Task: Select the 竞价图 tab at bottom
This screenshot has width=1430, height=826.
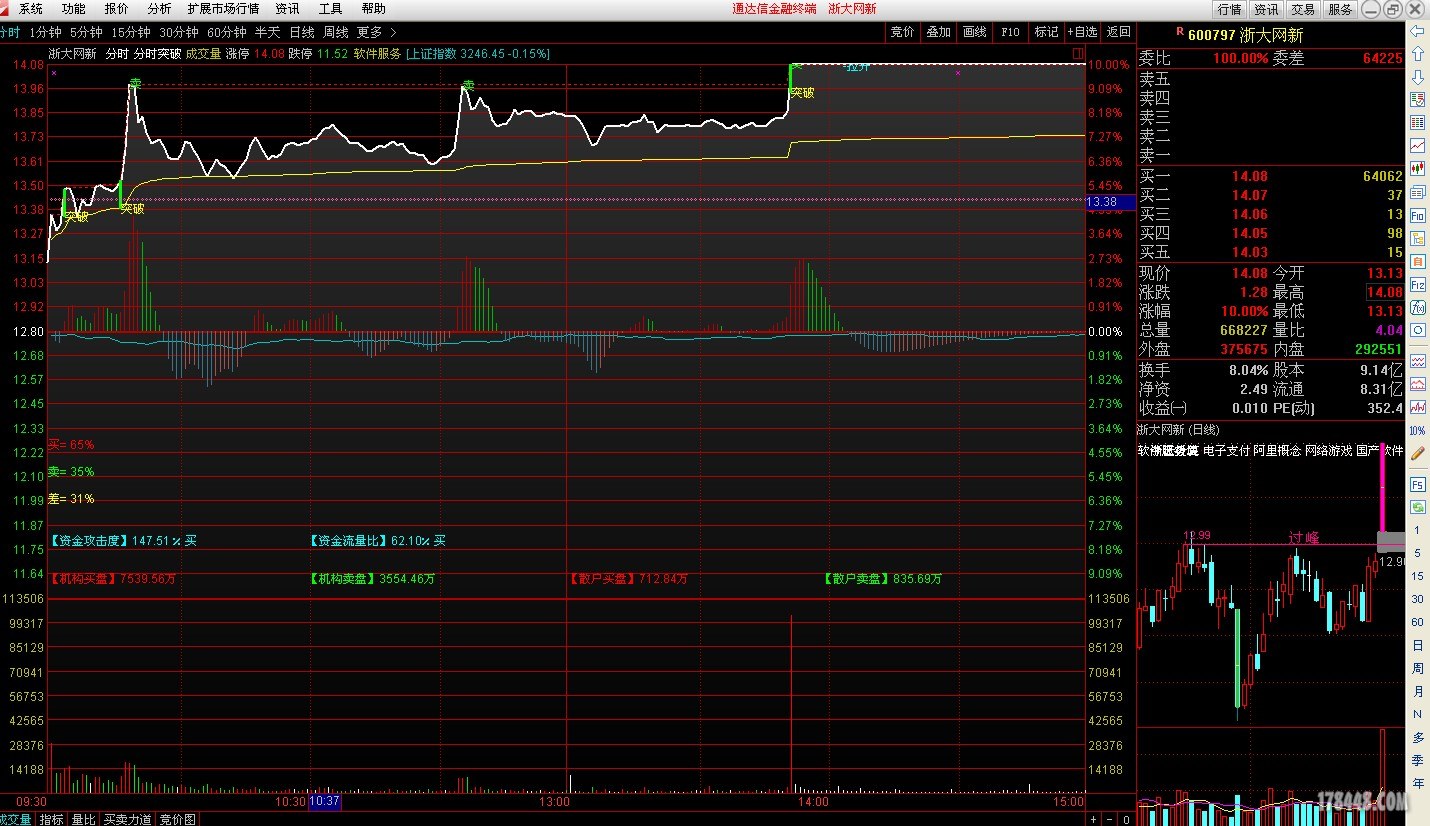Action: 178,819
